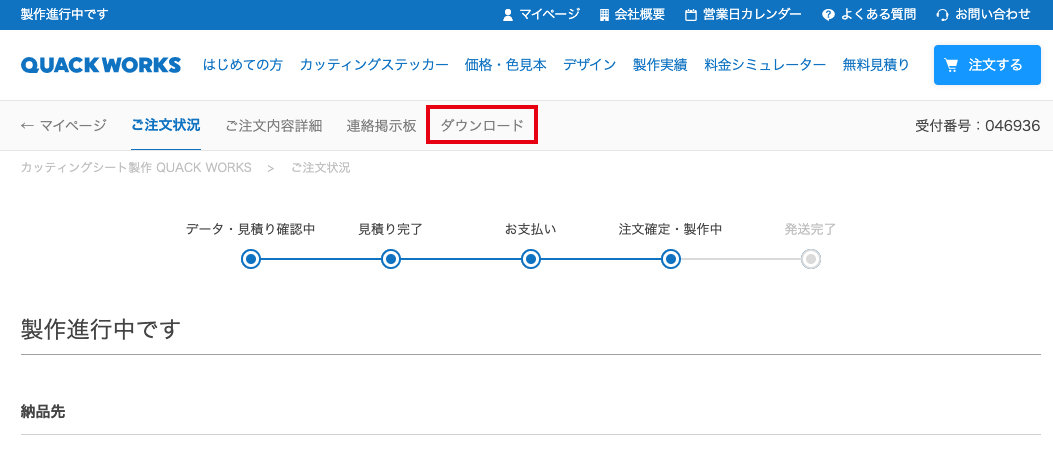The width and height of the screenshot is (1053, 464).
Task: Click the person icon beside マイページ
Action: coord(508,15)
